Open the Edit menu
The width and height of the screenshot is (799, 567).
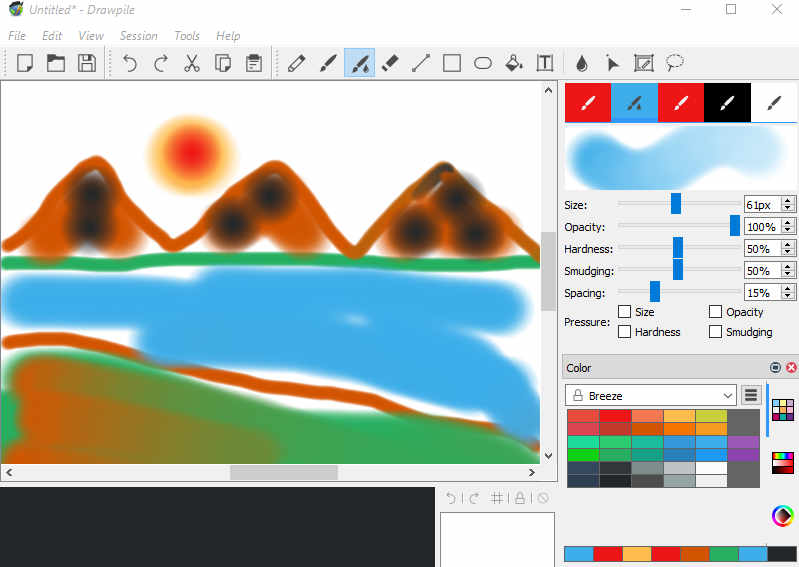52,36
